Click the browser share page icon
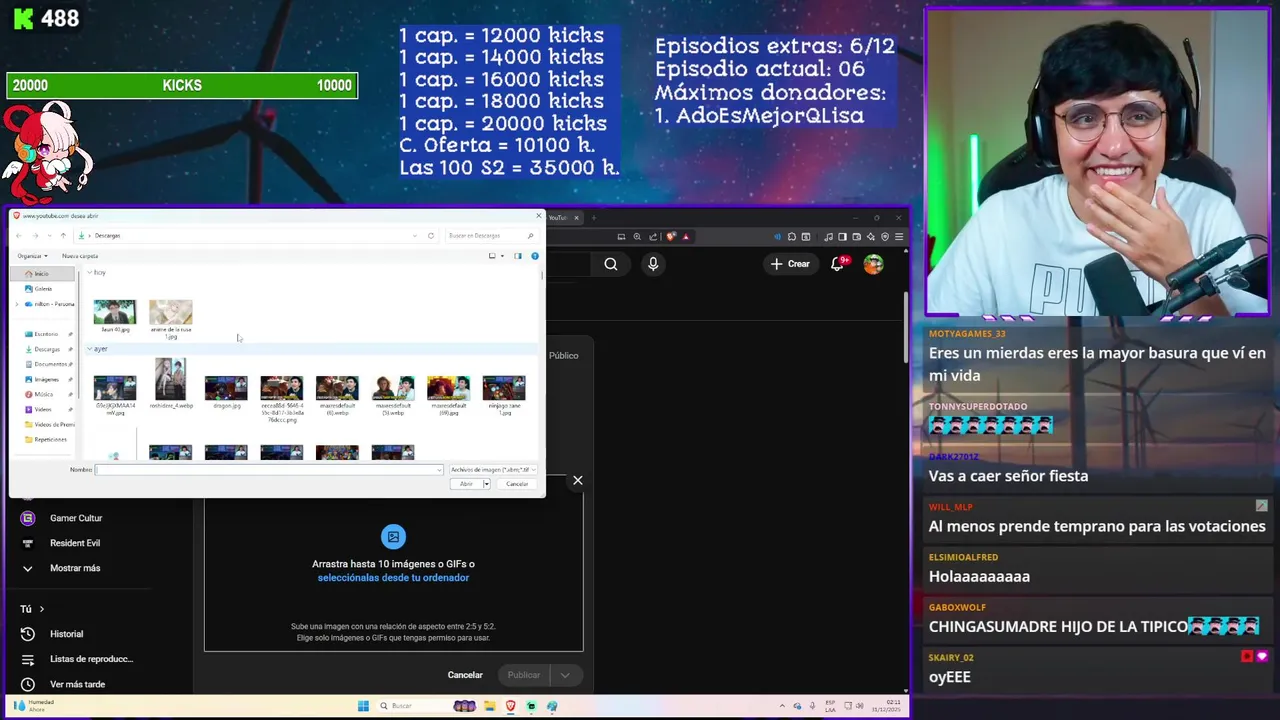Screen dimensions: 1280x720 653,237
